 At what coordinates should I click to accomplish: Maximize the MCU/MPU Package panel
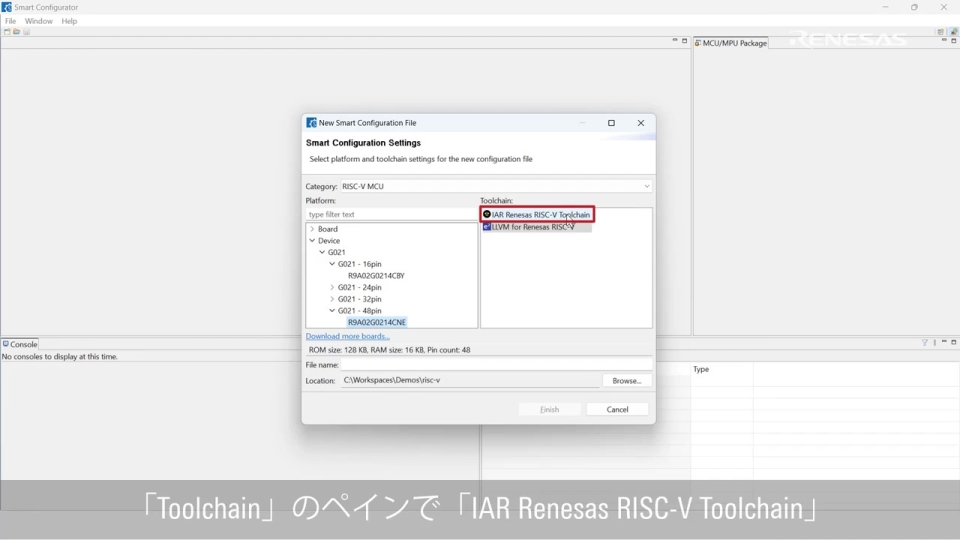[x=953, y=40]
